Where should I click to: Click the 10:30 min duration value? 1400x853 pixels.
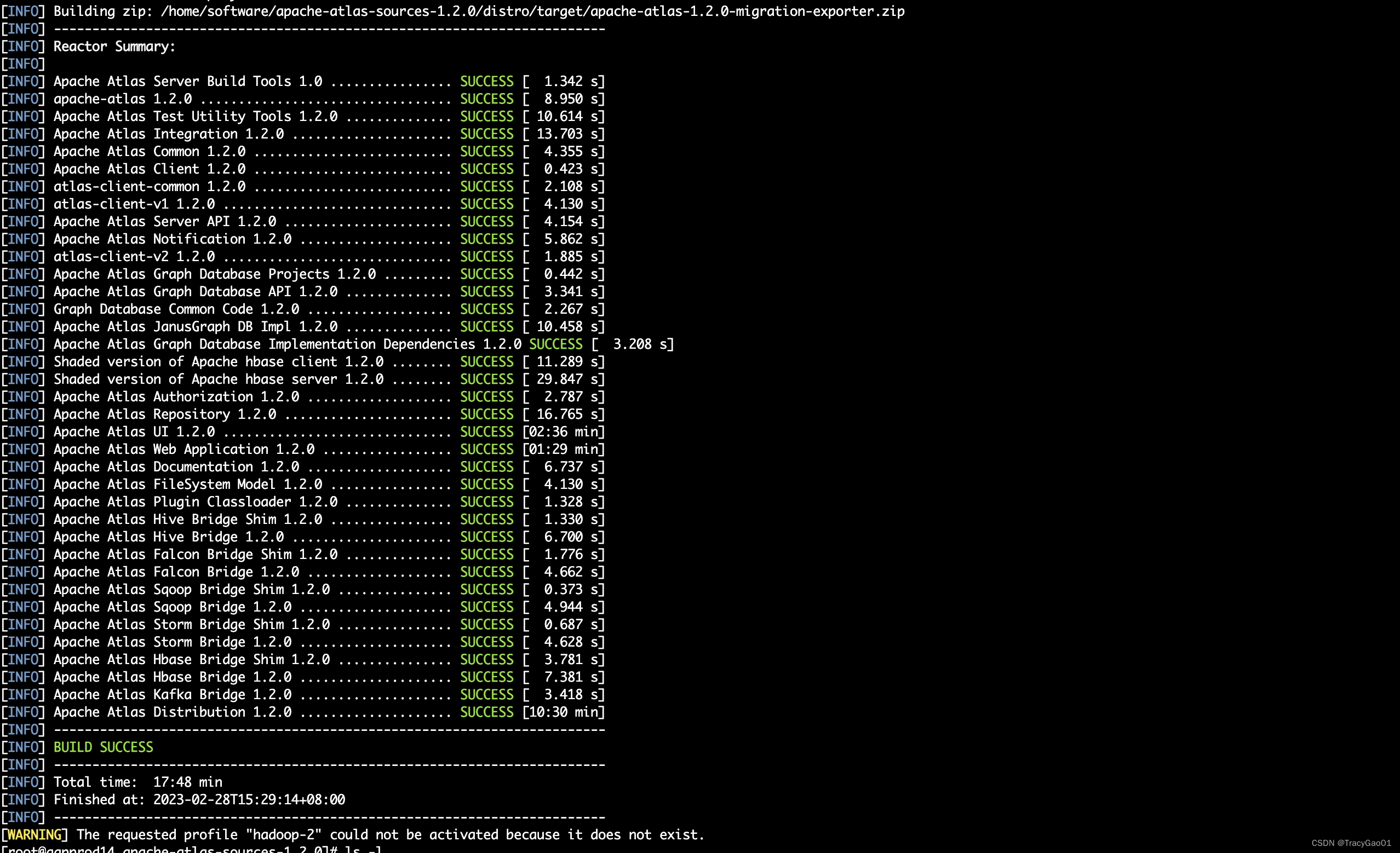(x=564, y=712)
